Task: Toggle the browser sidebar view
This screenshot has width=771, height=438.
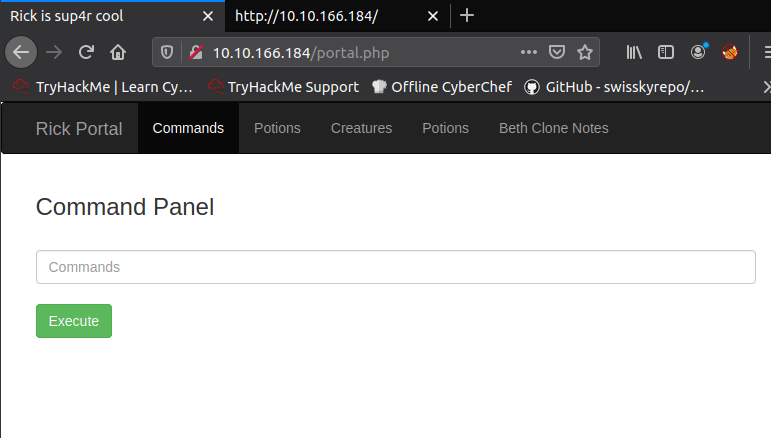Action: (x=666, y=52)
